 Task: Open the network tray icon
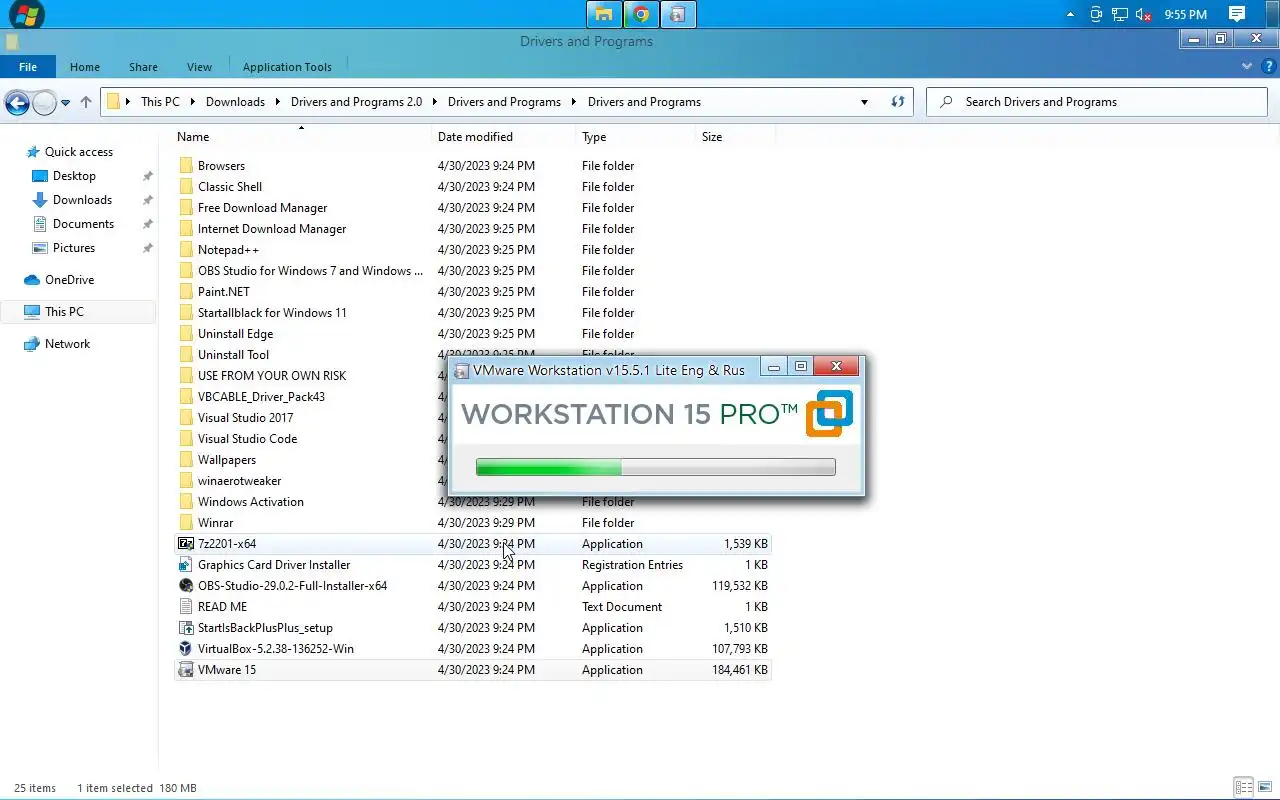[x=1120, y=14]
